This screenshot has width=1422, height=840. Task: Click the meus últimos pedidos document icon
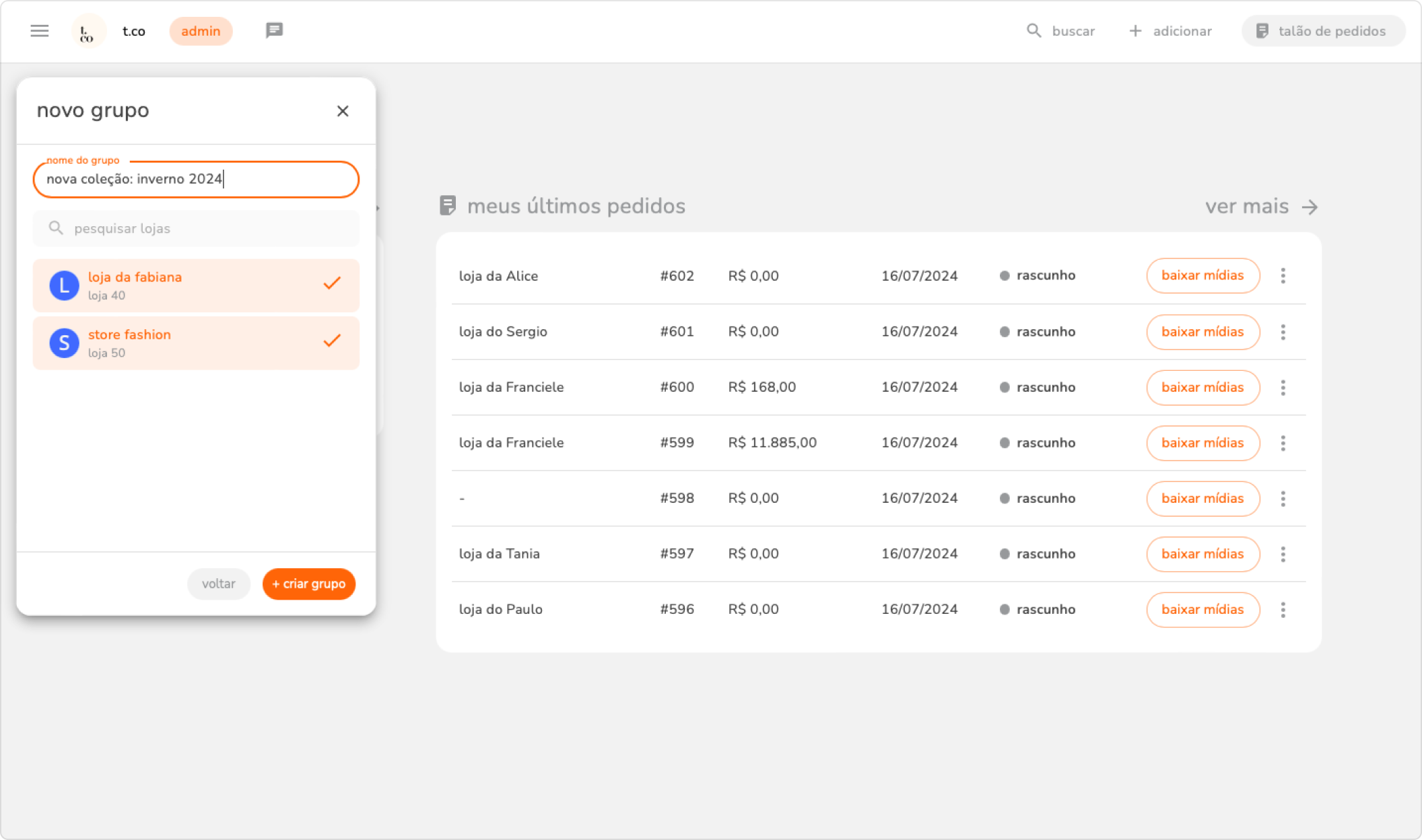pos(448,206)
